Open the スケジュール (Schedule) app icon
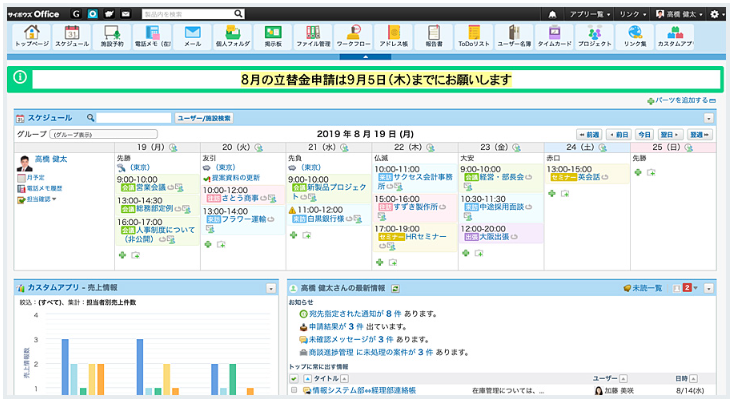733x400 pixels. [x=71, y=37]
